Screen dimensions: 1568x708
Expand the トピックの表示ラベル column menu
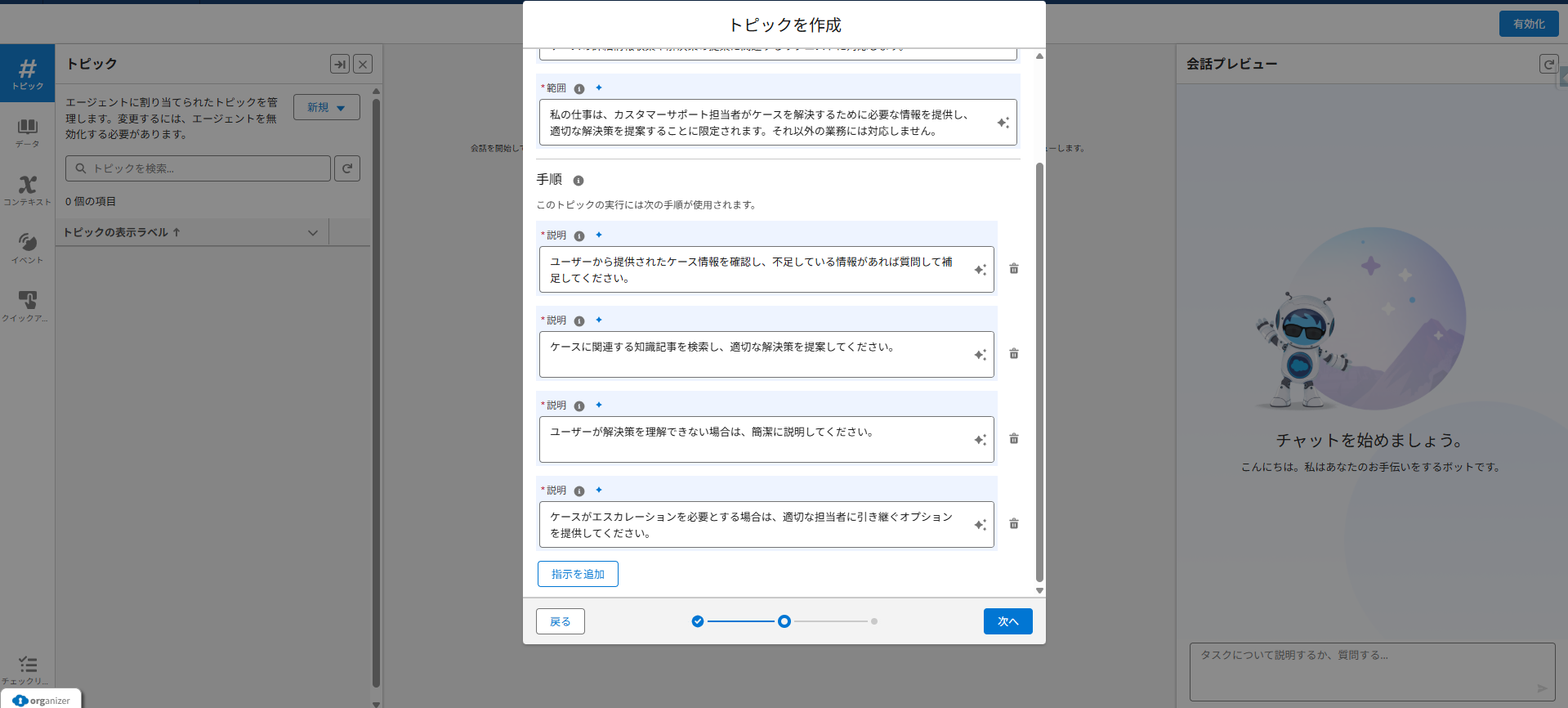pos(312,233)
